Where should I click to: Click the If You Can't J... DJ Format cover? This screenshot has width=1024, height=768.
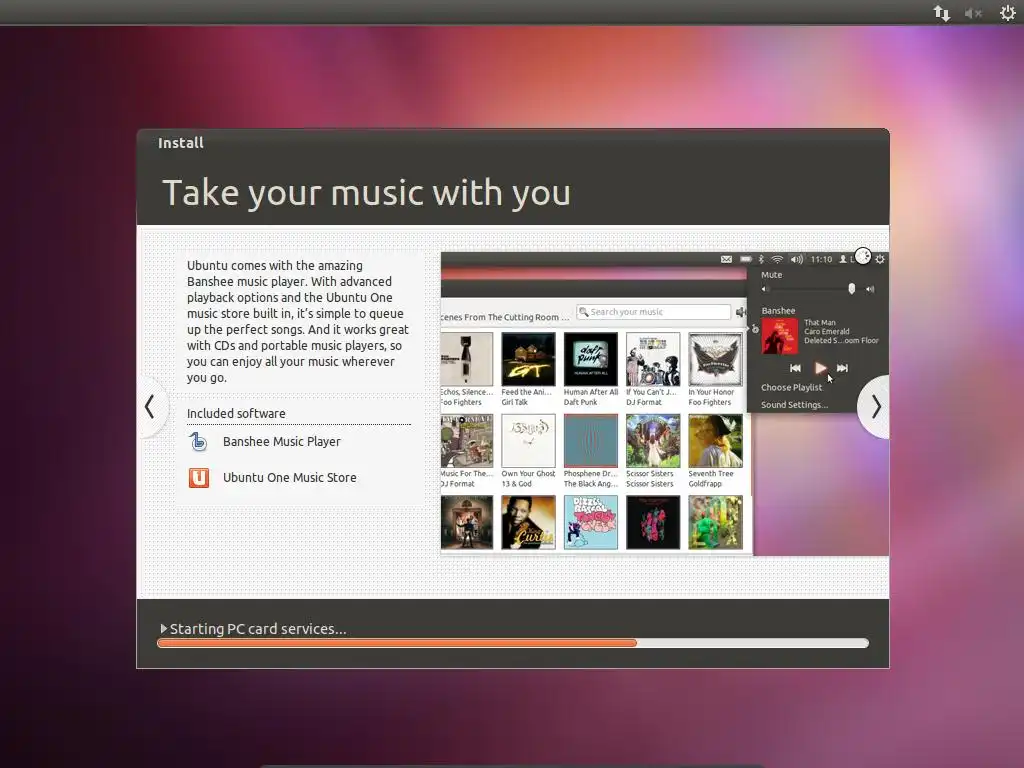click(x=652, y=359)
